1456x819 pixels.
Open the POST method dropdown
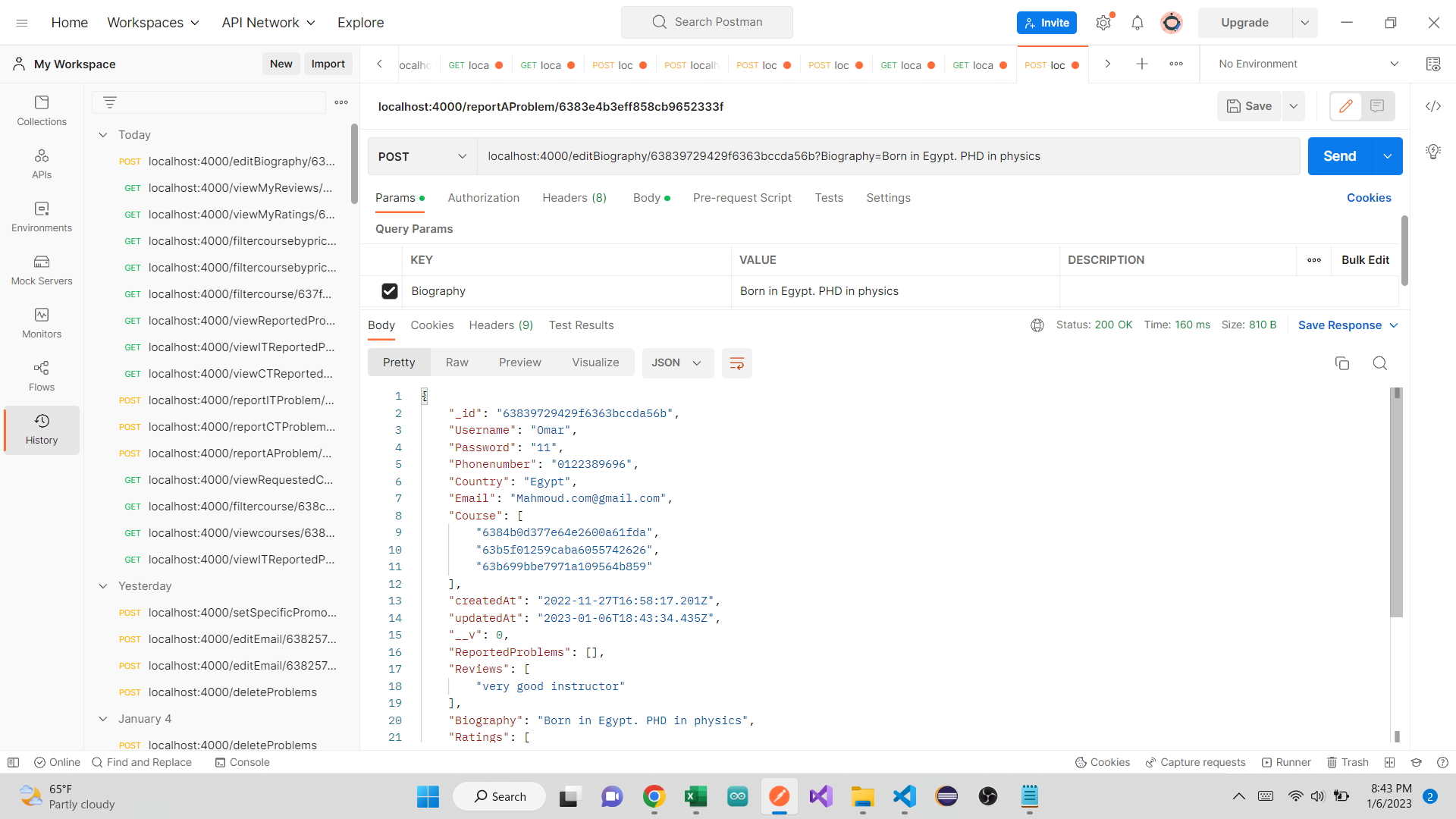pyautogui.click(x=422, y=156)
